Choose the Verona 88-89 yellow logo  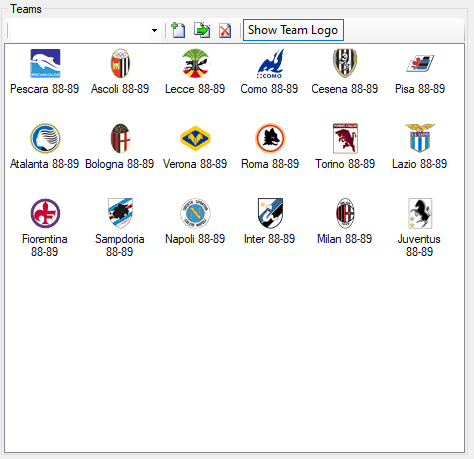pos(195,138)
